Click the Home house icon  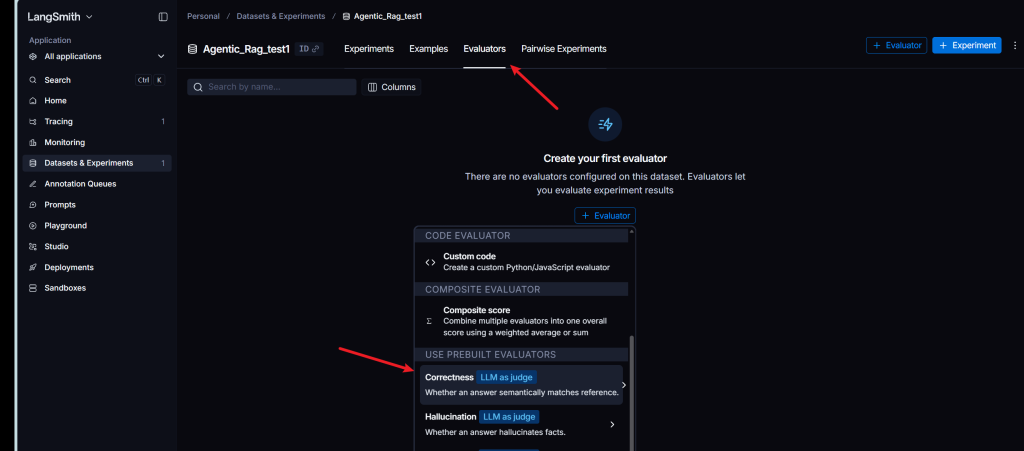[33, 101]
